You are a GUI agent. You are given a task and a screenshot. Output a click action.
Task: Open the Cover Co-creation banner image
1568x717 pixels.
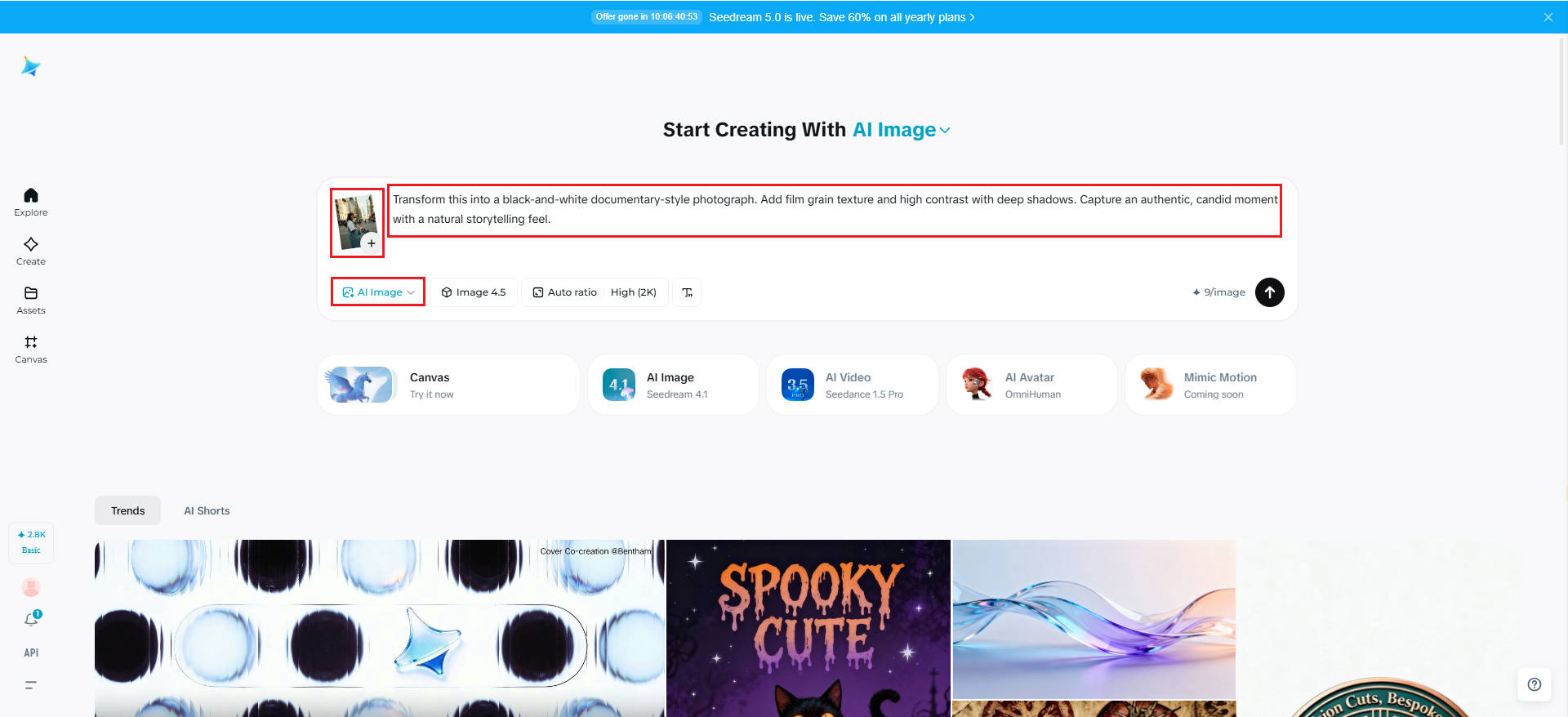pyautogui.click(x=380, y=628)
